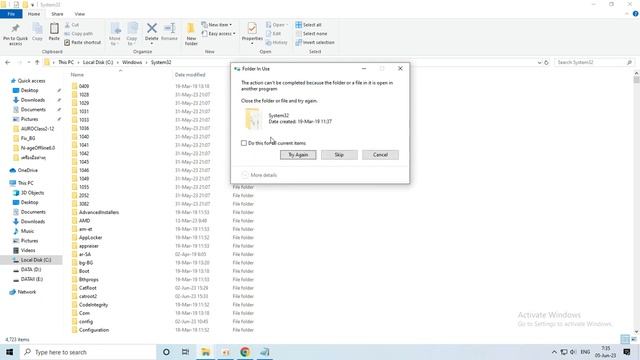The width and height of the screenshot is (640, 360).
Task: Click the Cut command
Action: coord(72,25)
